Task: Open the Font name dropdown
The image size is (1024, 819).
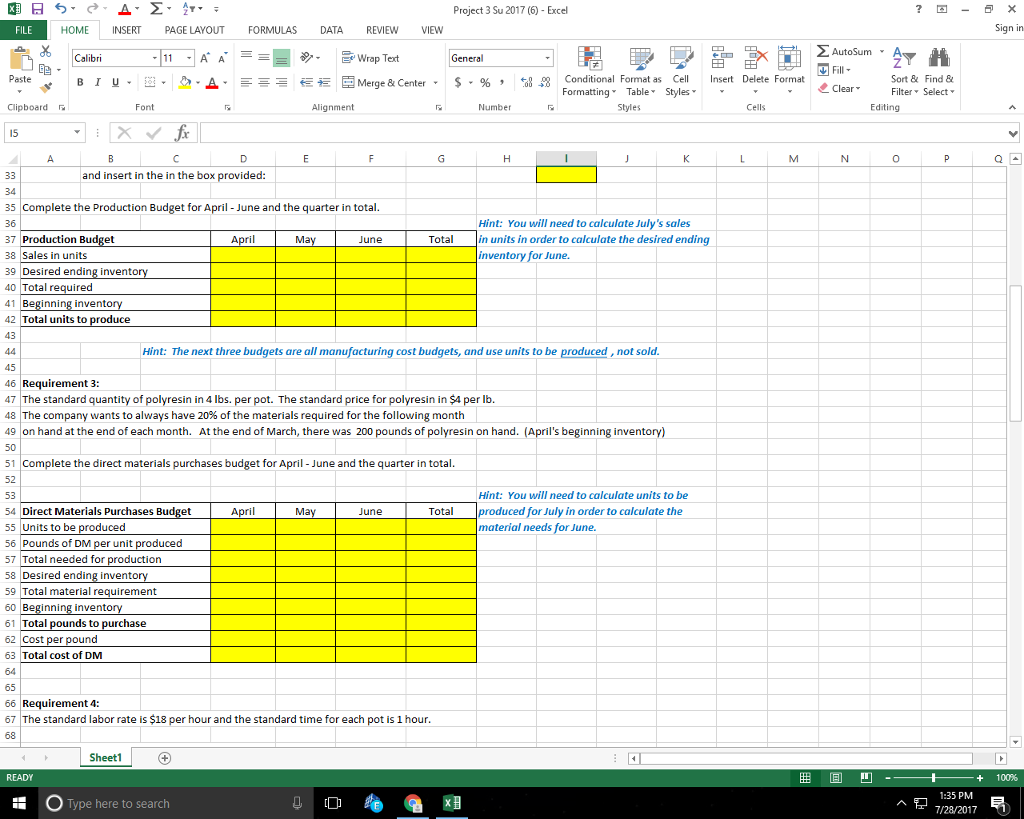Action: coord(111,57)
